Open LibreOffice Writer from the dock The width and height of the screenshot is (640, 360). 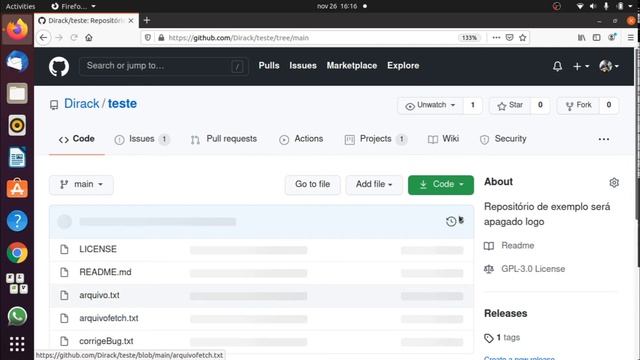(x=17, y=157)
